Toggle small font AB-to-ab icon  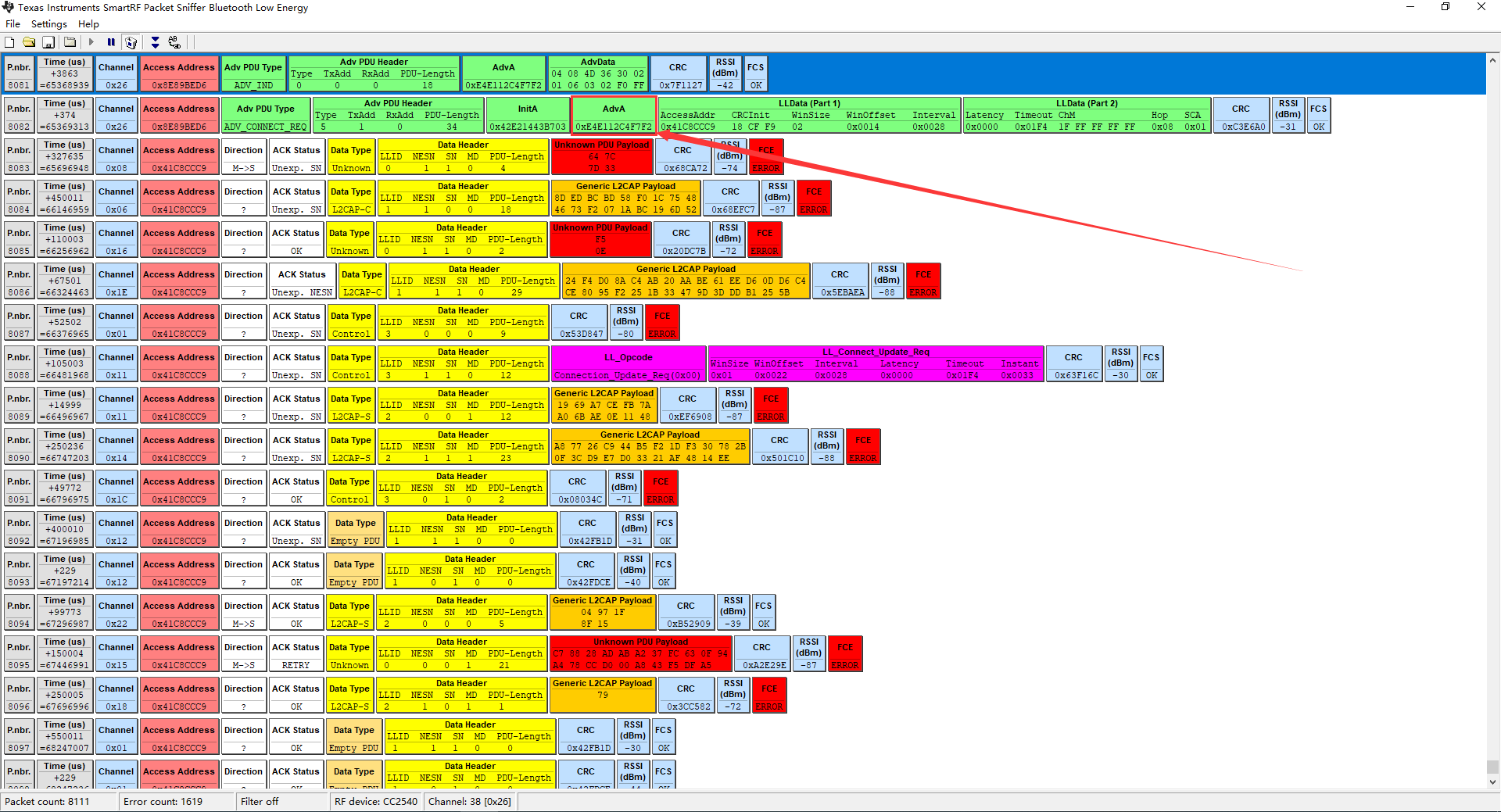[174, 42]
